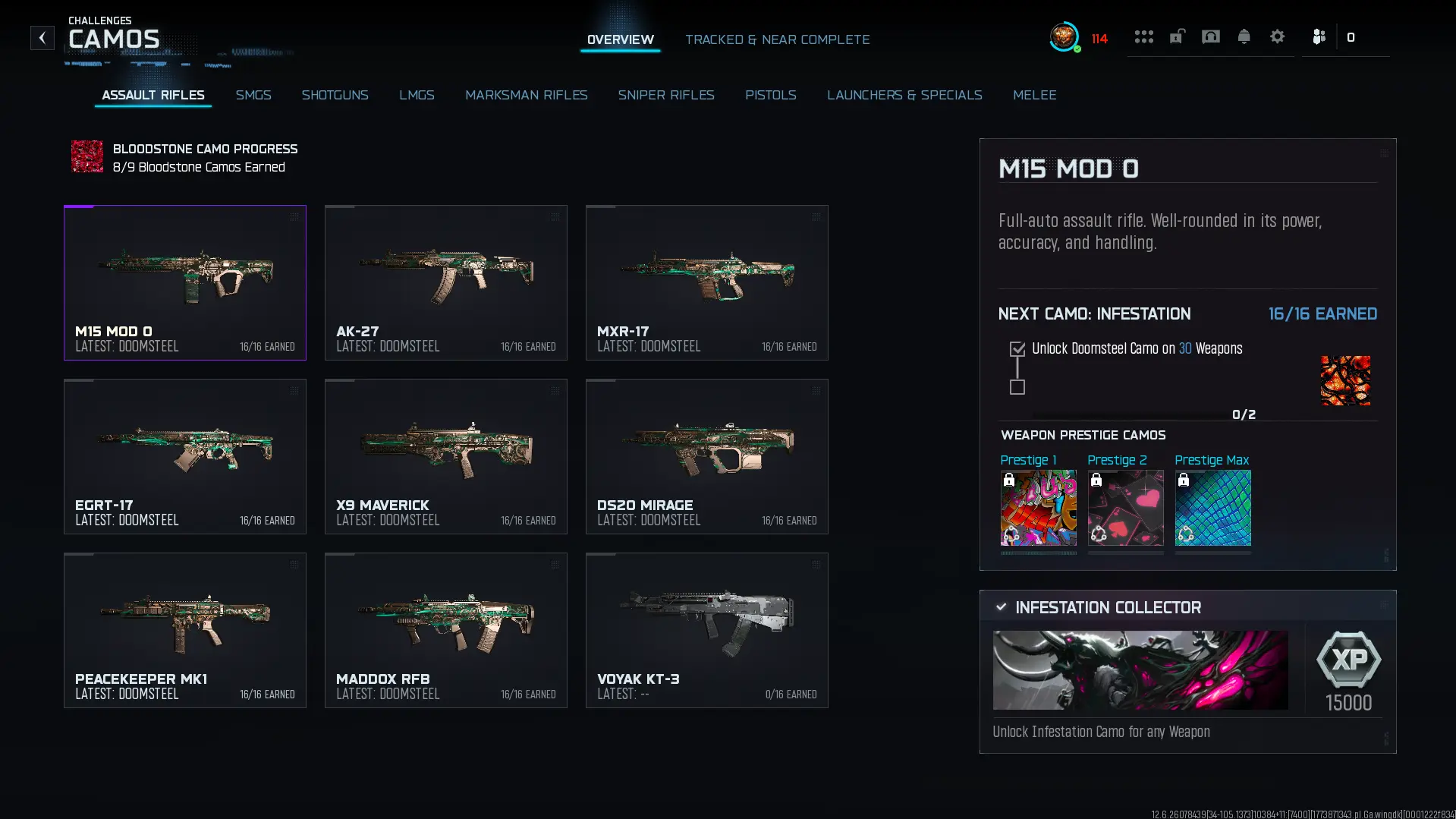
Task: Switch to the SMGs weapon tab
Action: 253,95
